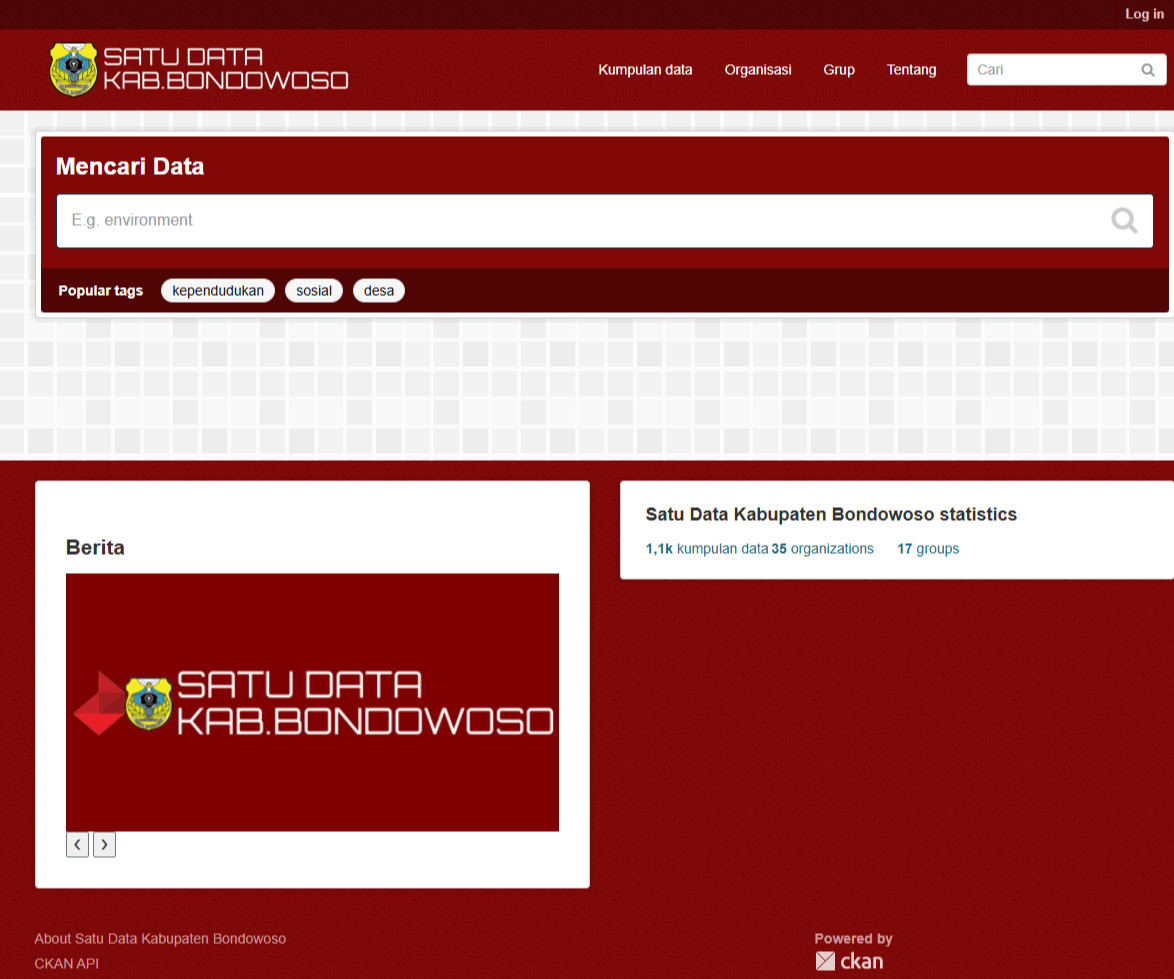Open the 1,1k kumpulan data statistics link

[x=707, y=549]
